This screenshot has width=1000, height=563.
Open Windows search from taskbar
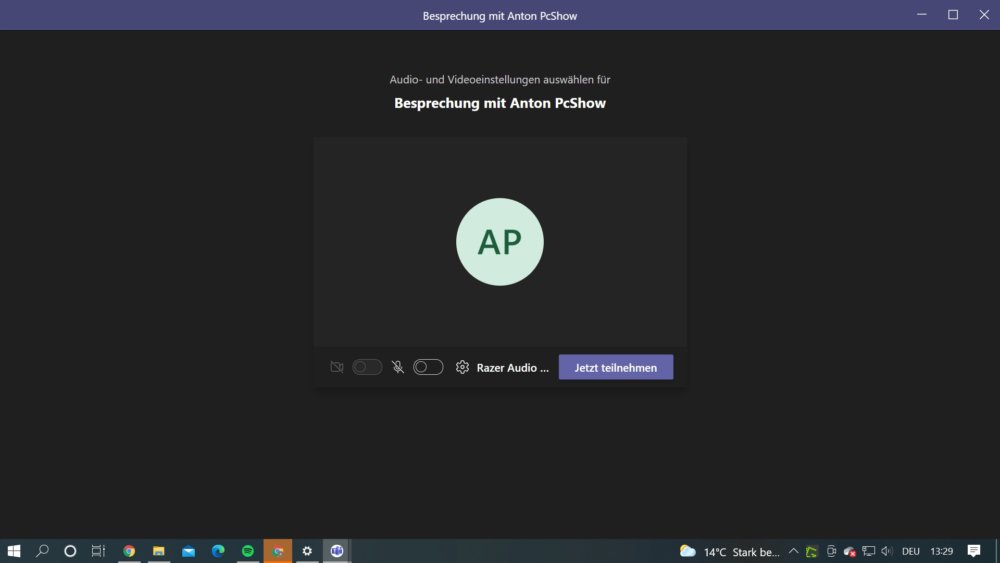[x=42, y=551]
